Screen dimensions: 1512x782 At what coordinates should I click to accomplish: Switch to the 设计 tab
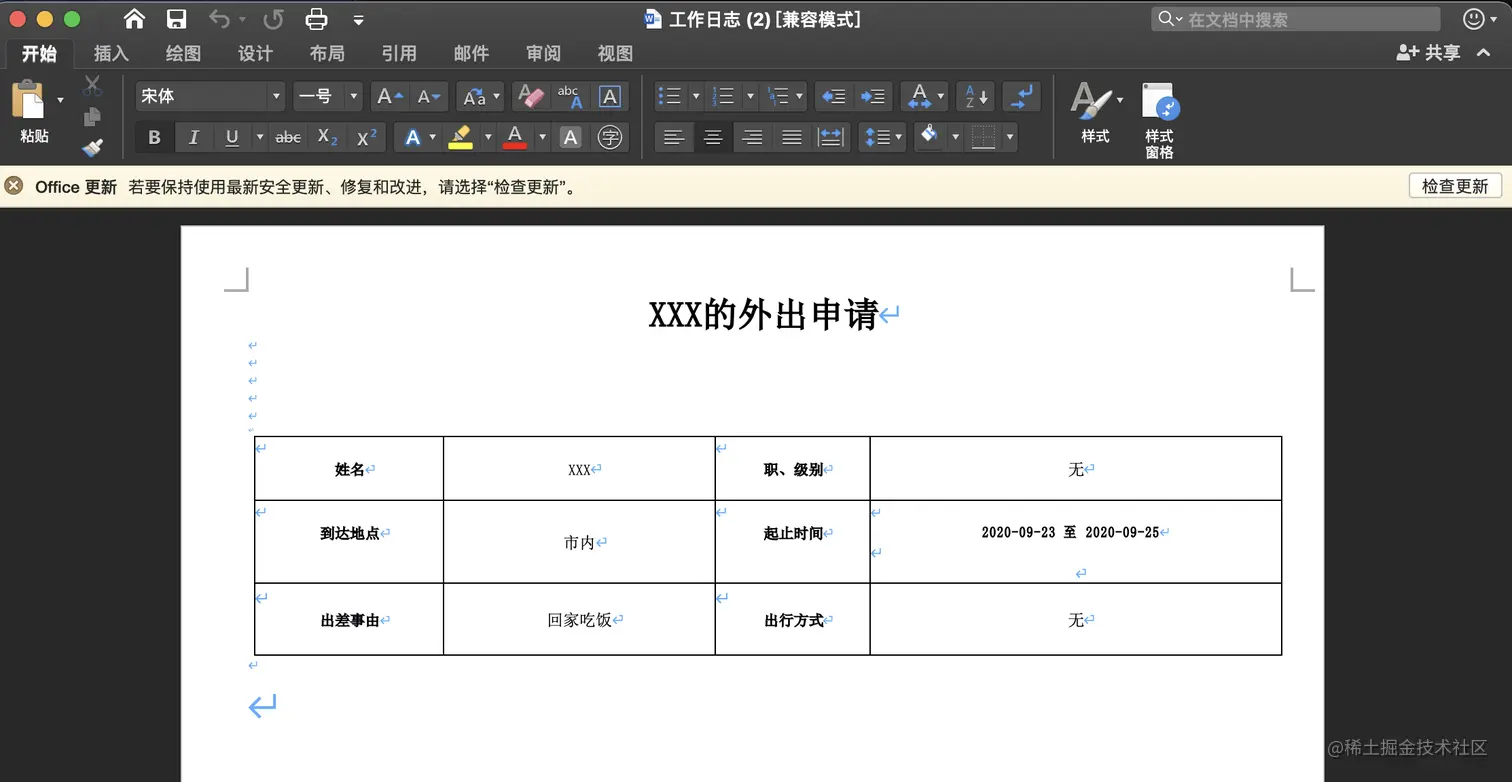coord(255,53)
